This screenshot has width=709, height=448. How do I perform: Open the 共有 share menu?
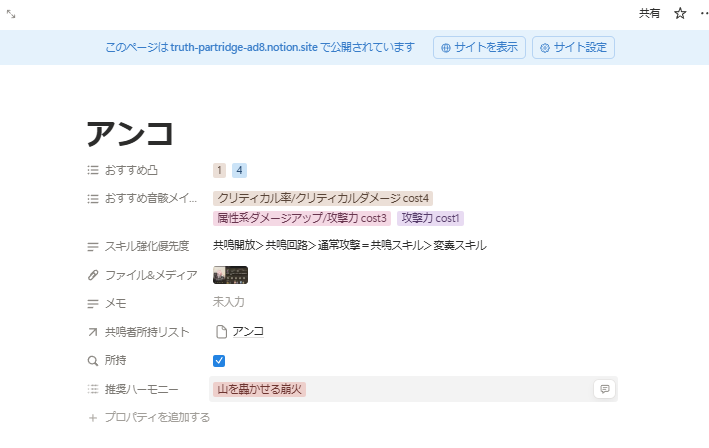point(650,13)
